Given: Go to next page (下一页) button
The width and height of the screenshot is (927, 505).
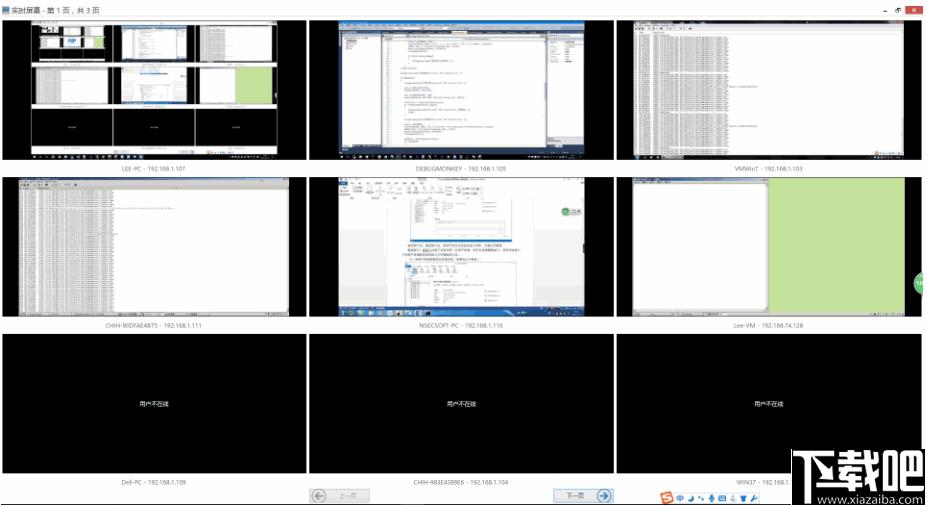Looking at the screenshot, I should tap(583, 495).
